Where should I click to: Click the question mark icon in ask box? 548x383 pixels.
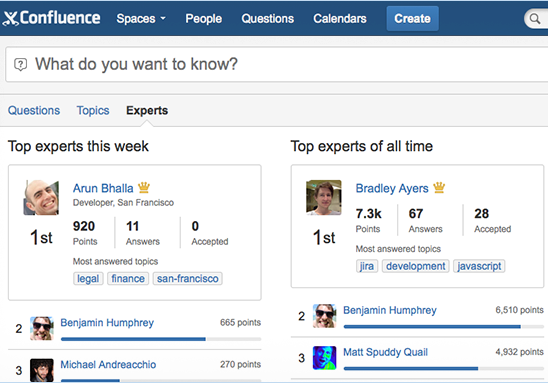tap(20, 65)
